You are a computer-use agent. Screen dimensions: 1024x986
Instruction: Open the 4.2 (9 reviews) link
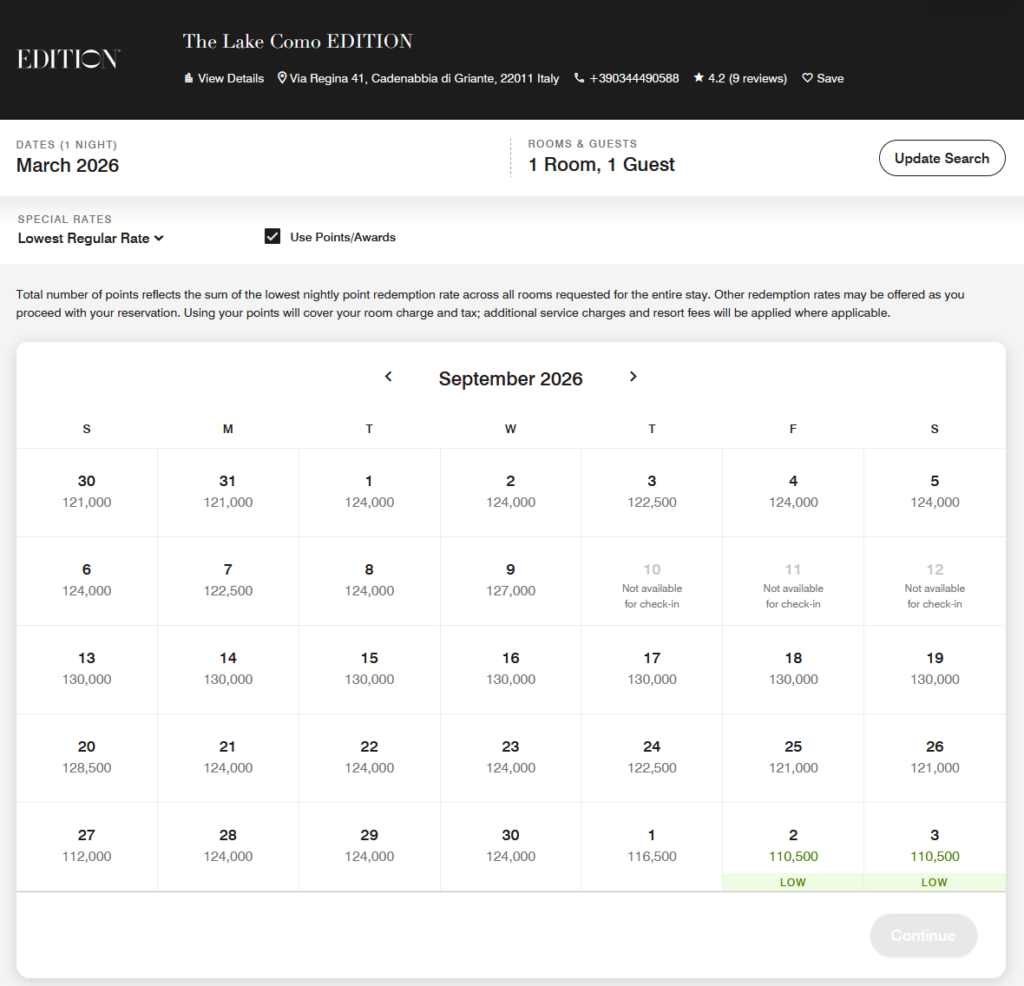click(747, 78)
